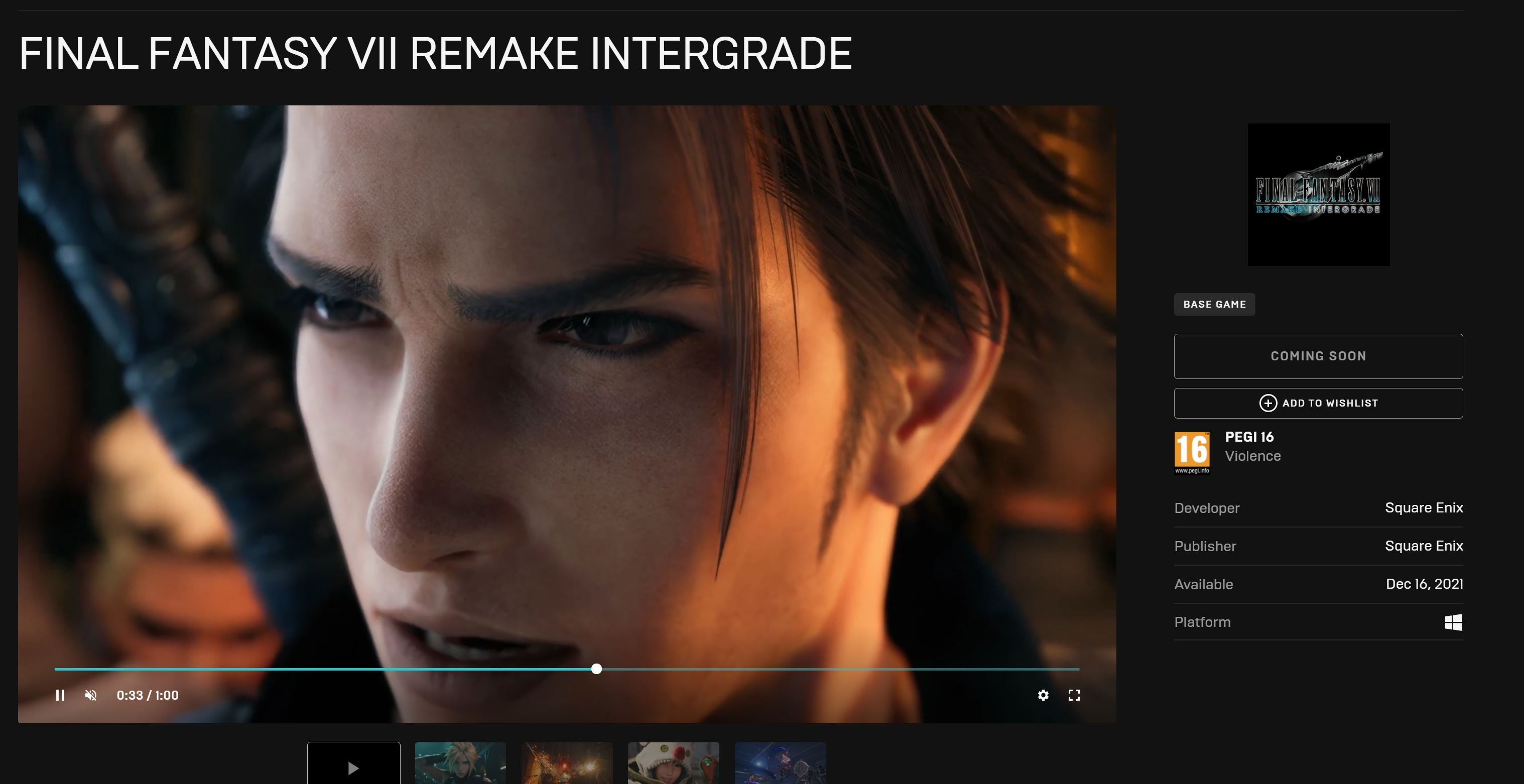
Task: Click the PEGI 16 text label
Action: coord(1249,437)
